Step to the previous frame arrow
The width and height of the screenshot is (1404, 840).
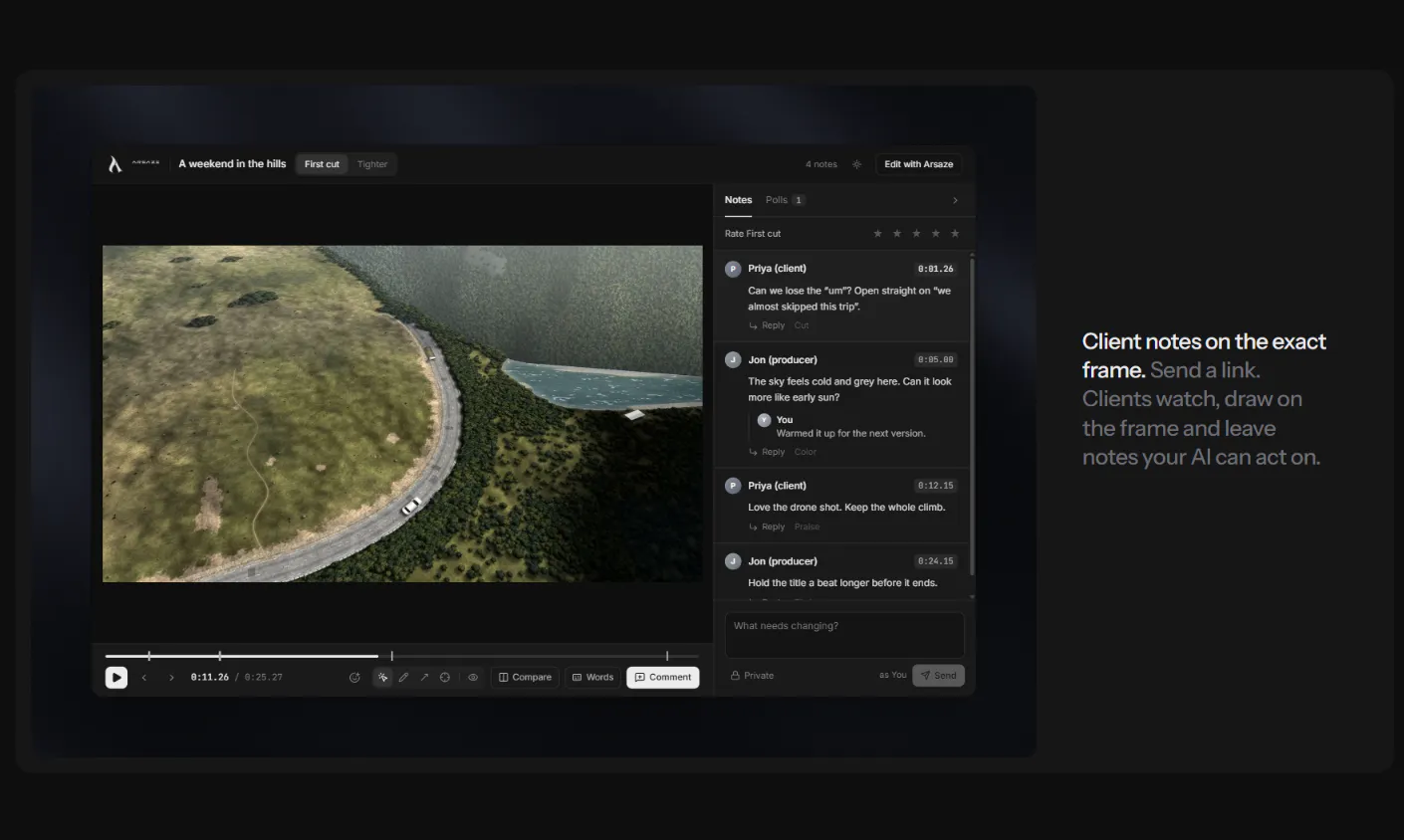pos(144,677)
